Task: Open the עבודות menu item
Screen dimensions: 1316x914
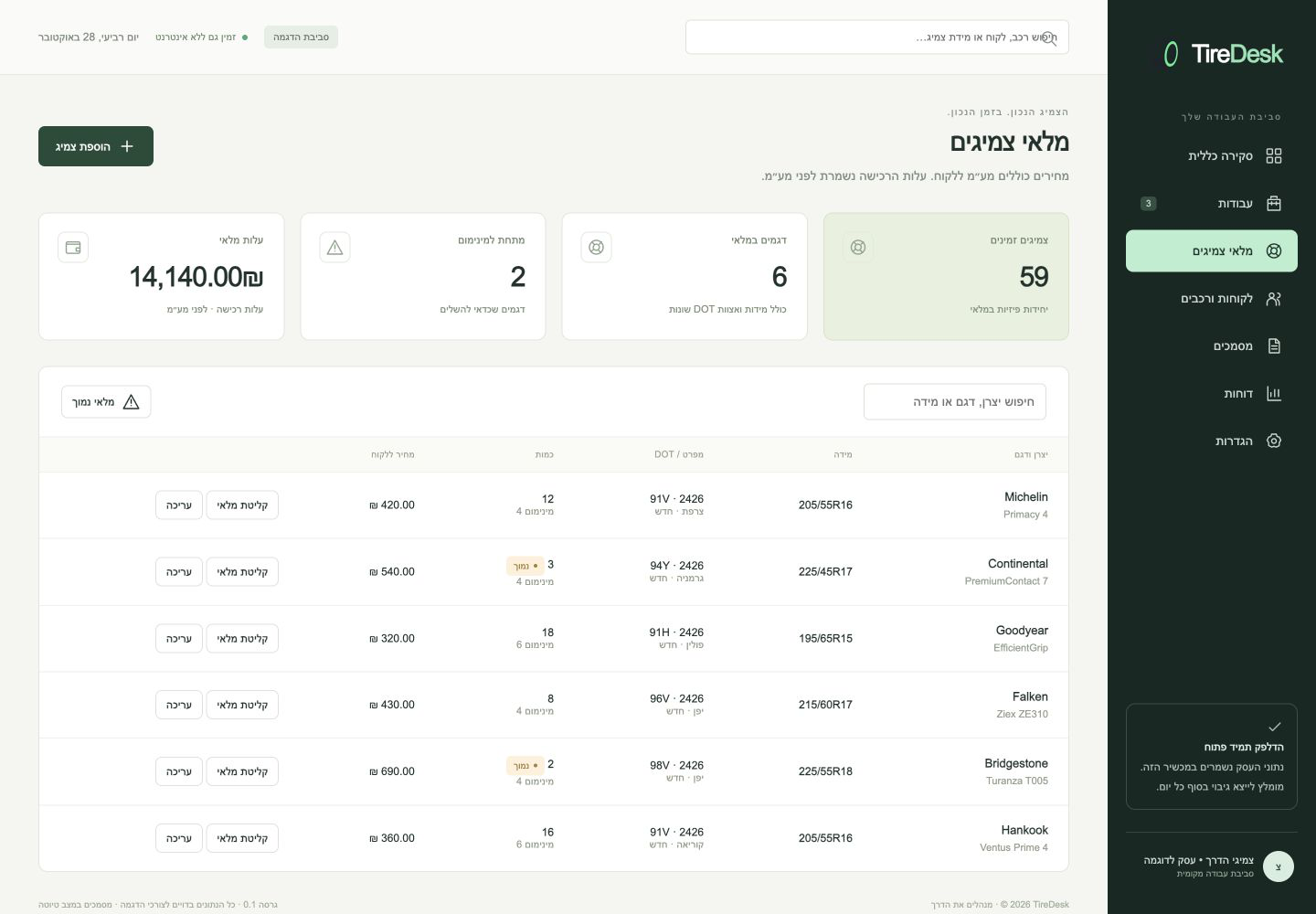Action: pyautogui.click(x=1212, y=203)
